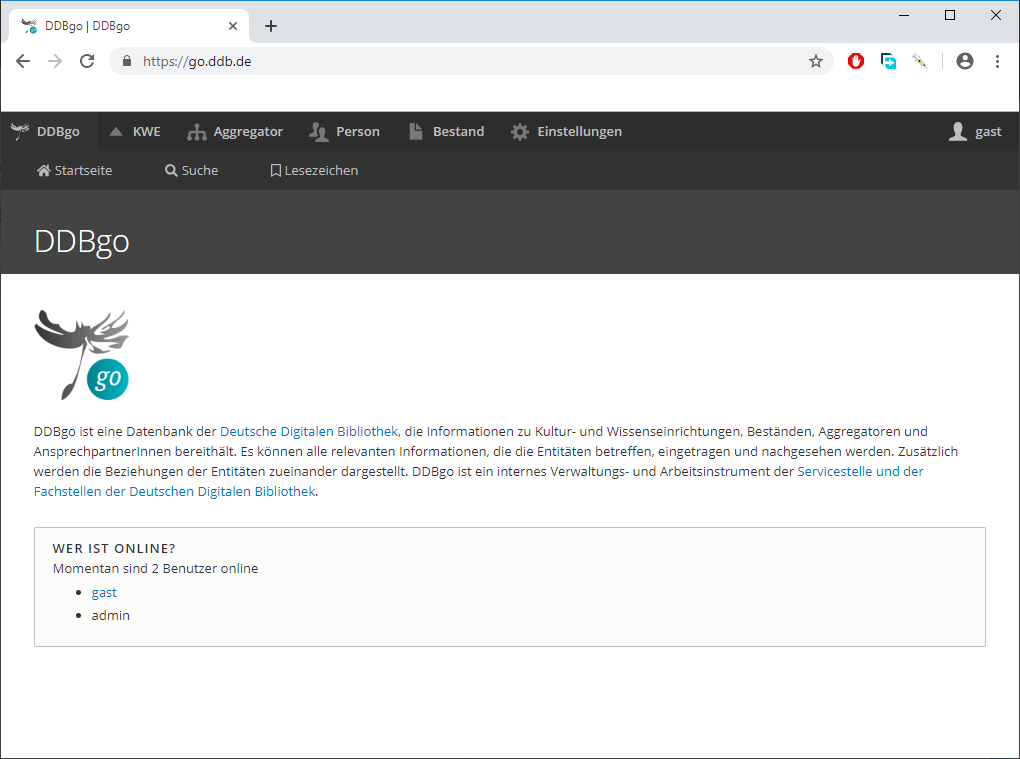This screenshot has width=1020, height=759.
Task: Click the browser back arrow
Action: tap(23, 61)
